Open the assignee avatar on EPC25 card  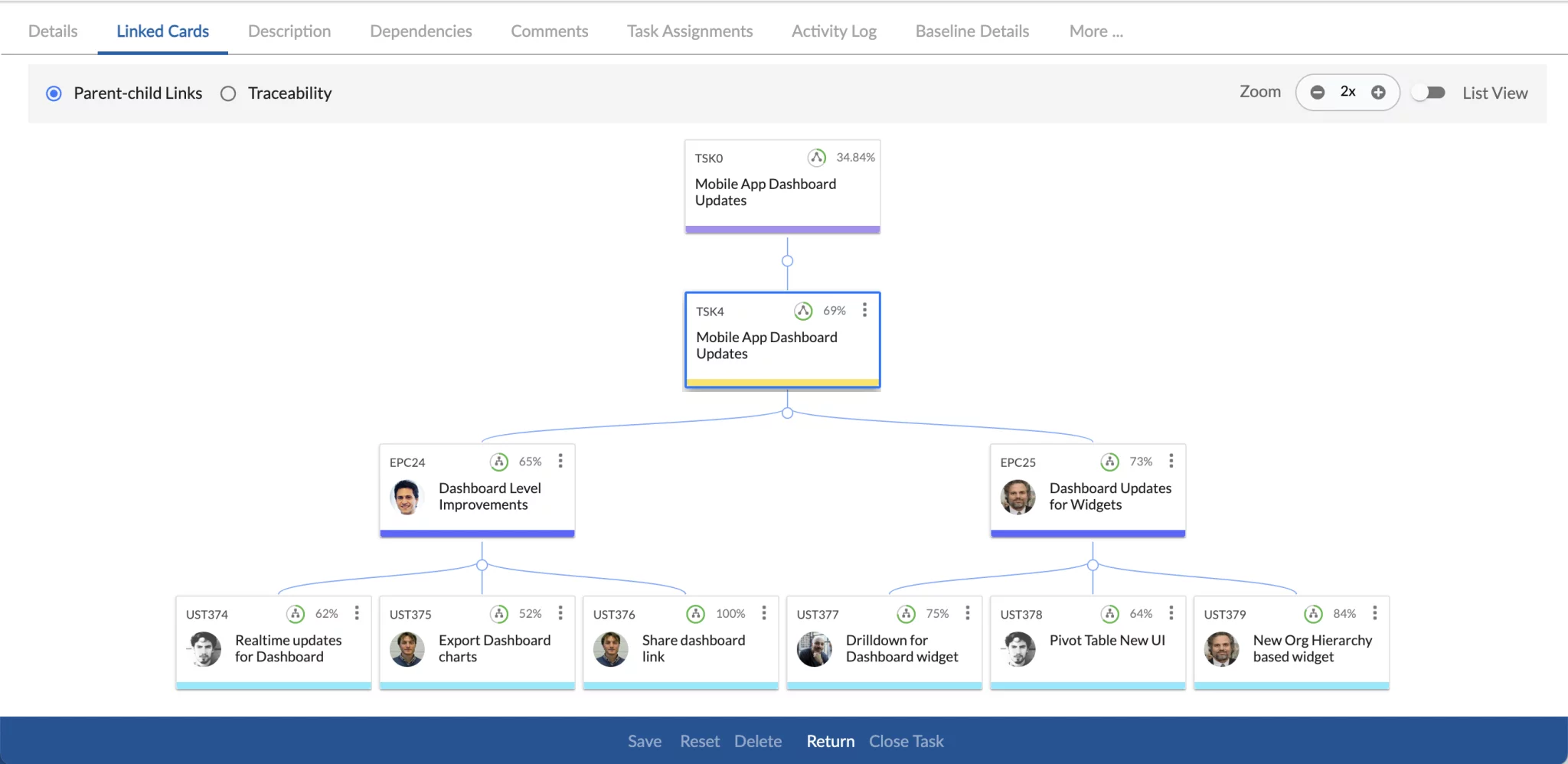pos(1018,497)
